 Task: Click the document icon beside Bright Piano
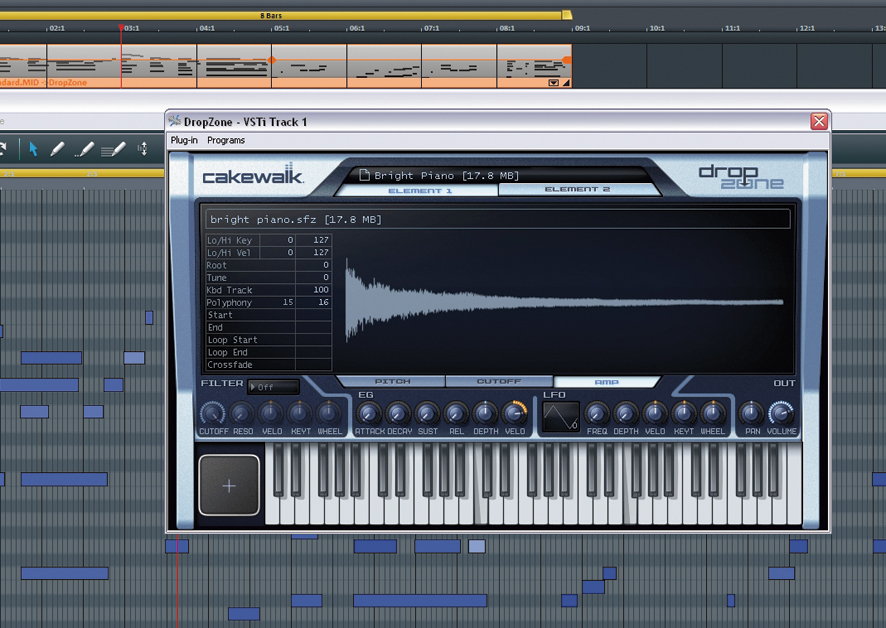point(364,175)
